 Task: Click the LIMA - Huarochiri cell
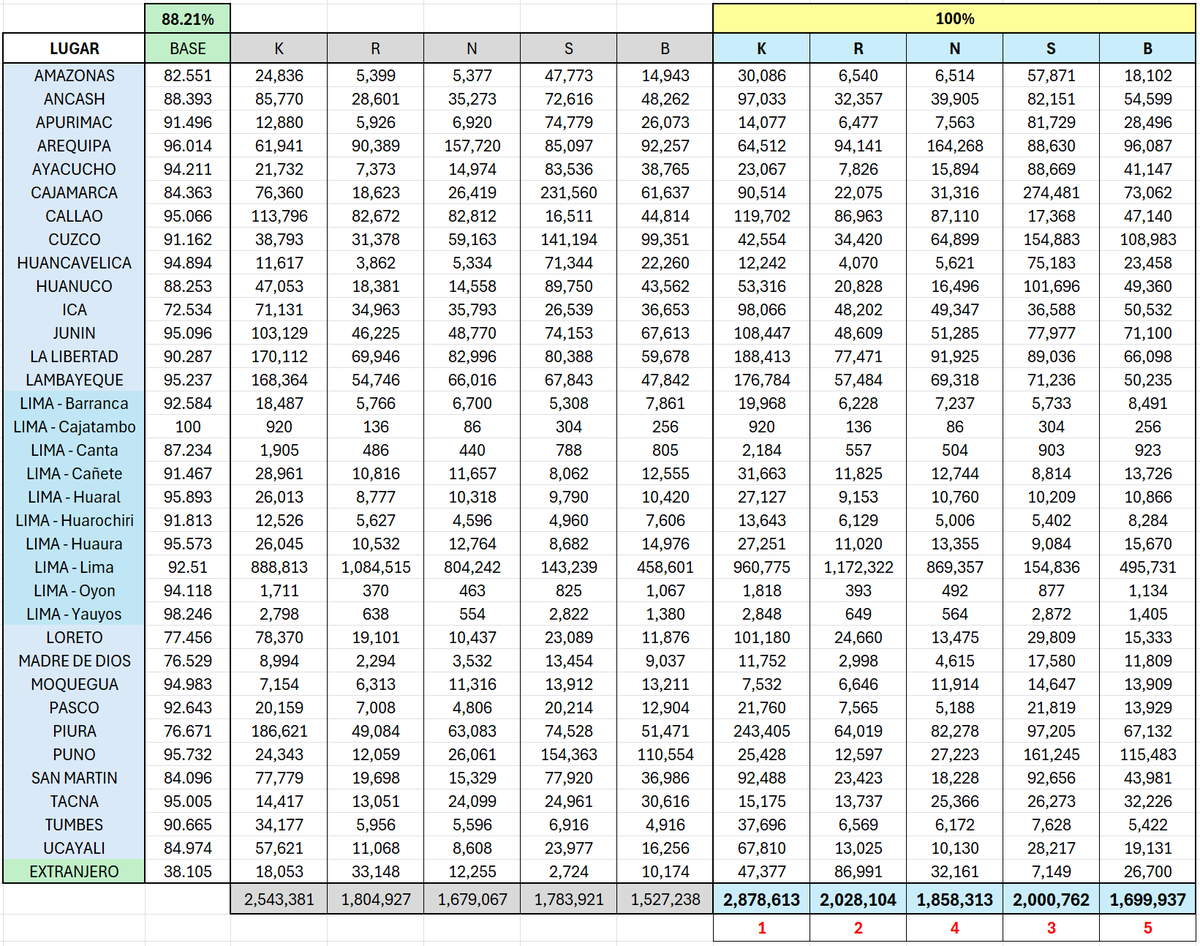click(x=74, y=520)
